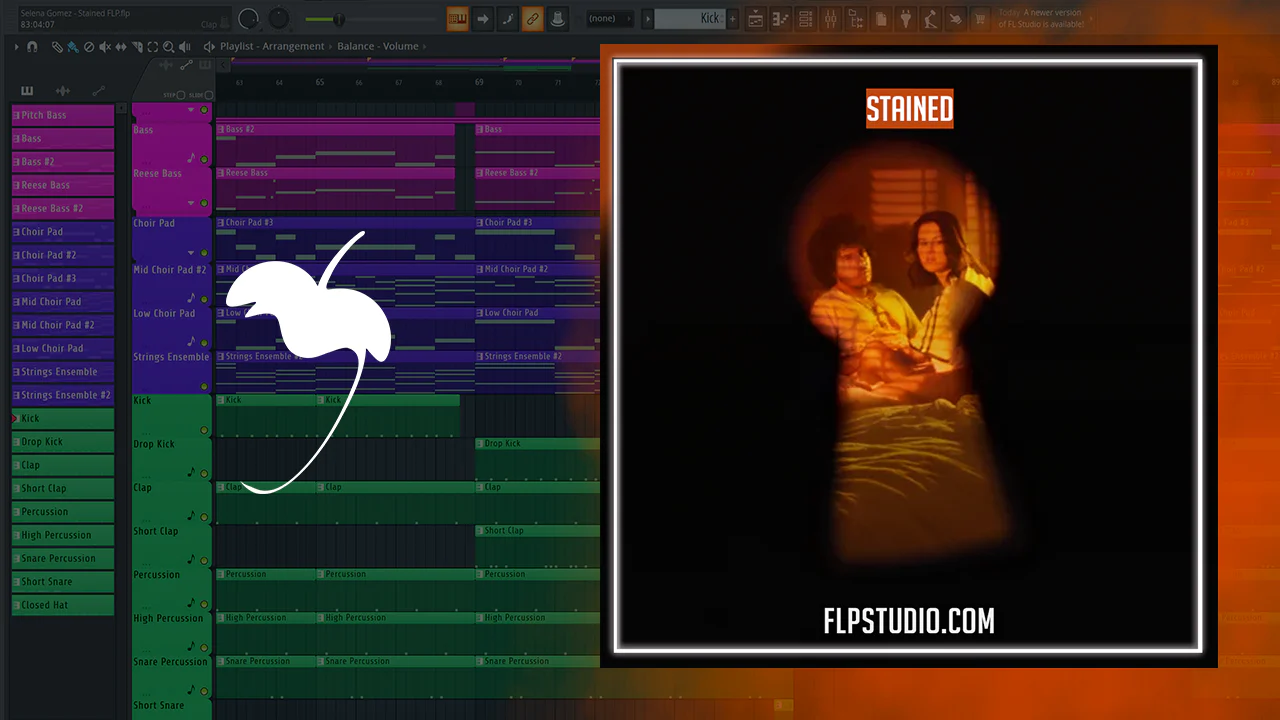Select Pitch Bass pattern in picker
Screen dimensions: 1280x720
pyautogui.click(x=63, y=115)
